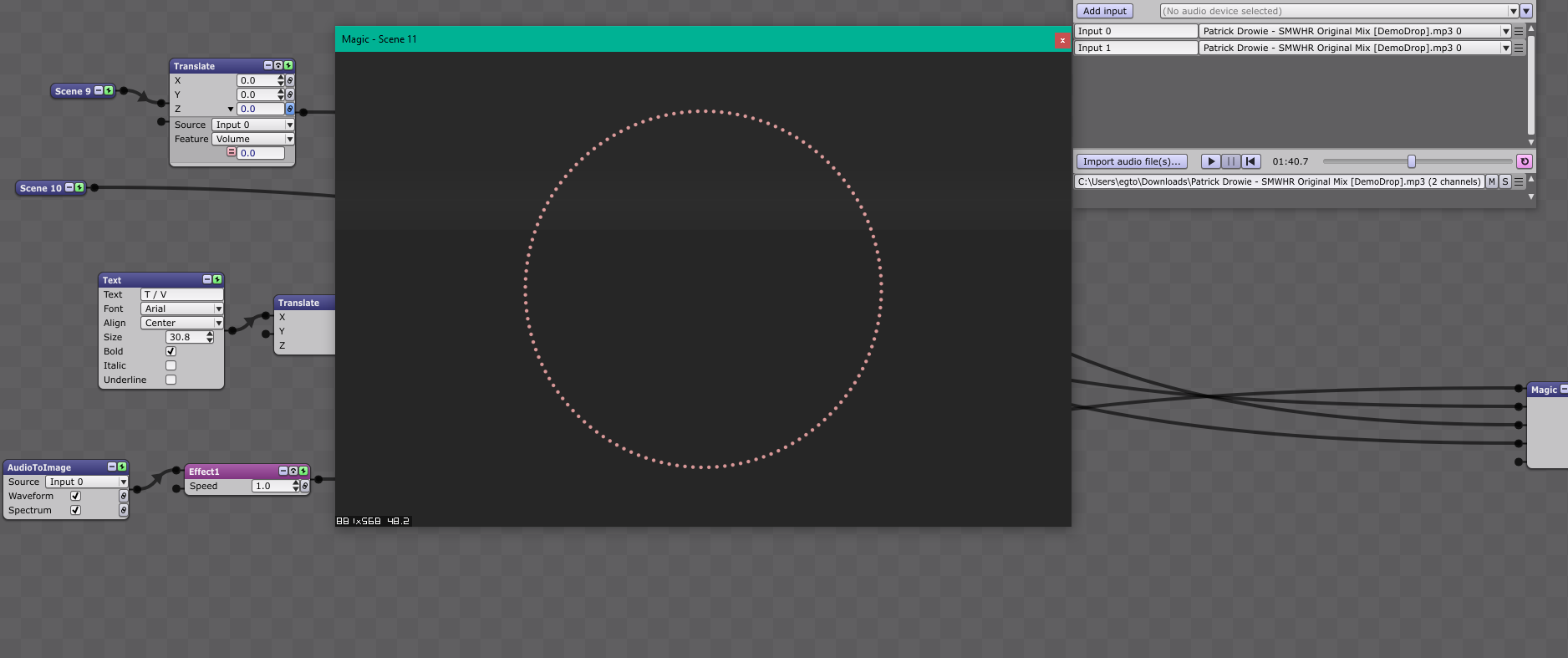Viewport: 1568px width, 658px height.
Task: Click the blue link icon beside Translate Z
Action: coord(290,109)
